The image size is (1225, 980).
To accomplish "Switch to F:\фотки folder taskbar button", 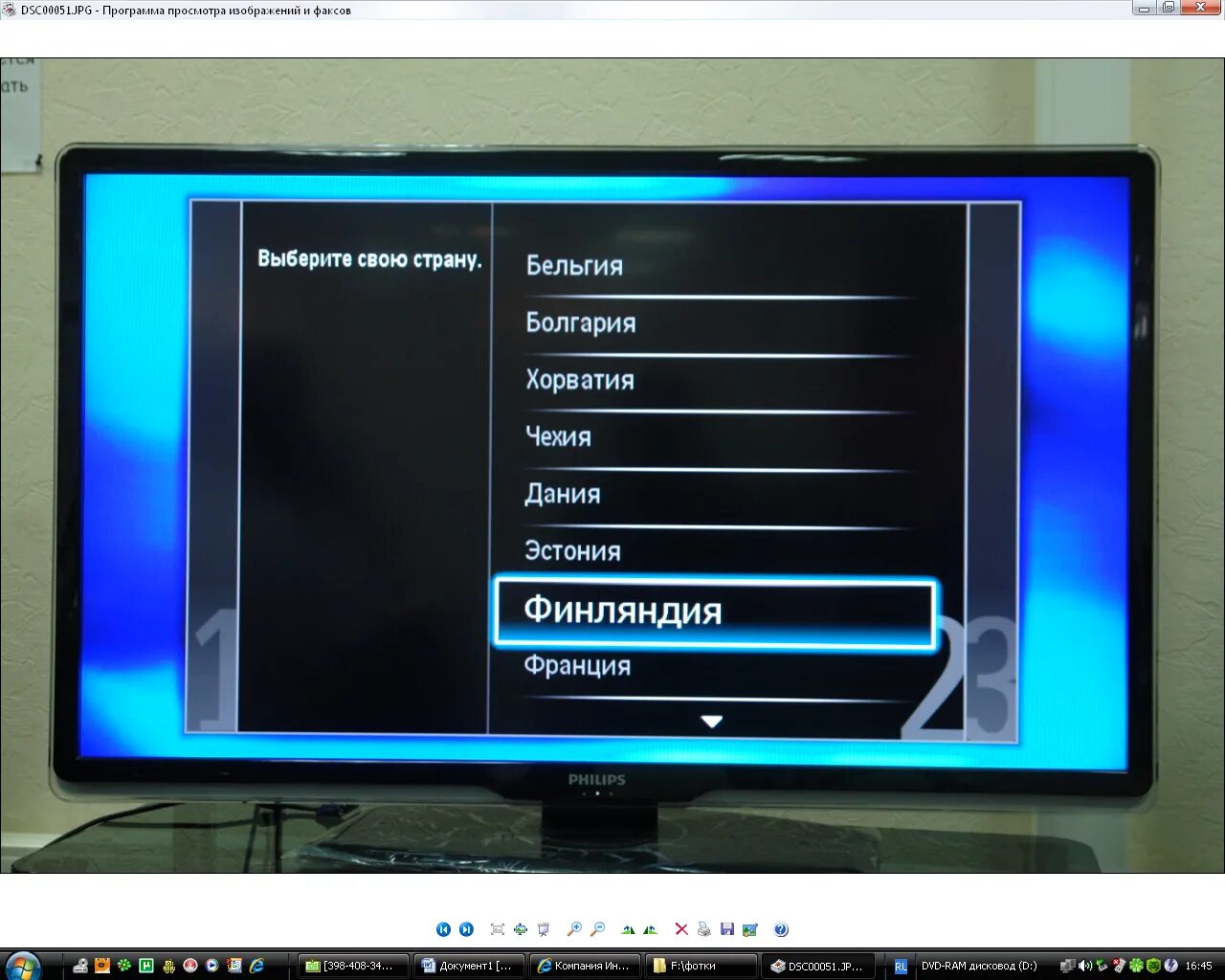I will [x=702, y=966].
